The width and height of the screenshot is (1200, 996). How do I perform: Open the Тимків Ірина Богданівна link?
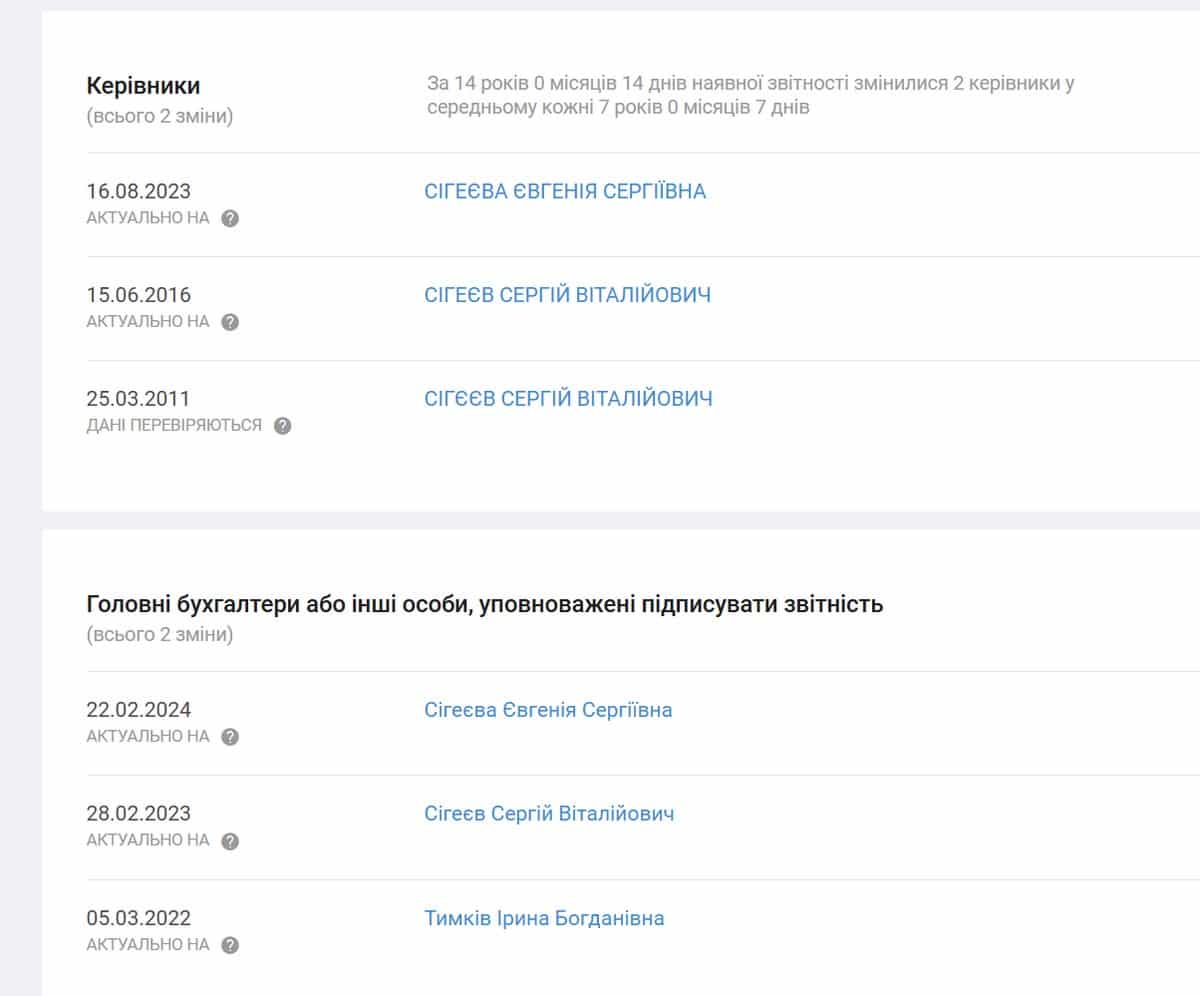[x=544, y=918]
